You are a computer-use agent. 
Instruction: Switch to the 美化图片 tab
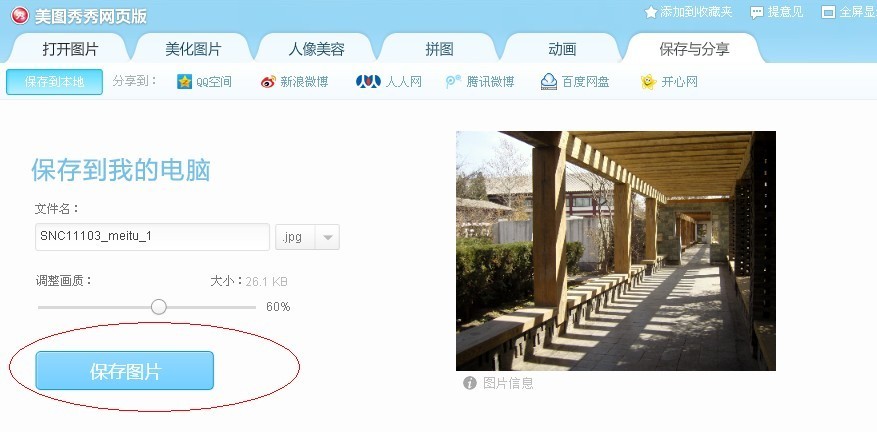pyautogui.click(x=193, y=49)
